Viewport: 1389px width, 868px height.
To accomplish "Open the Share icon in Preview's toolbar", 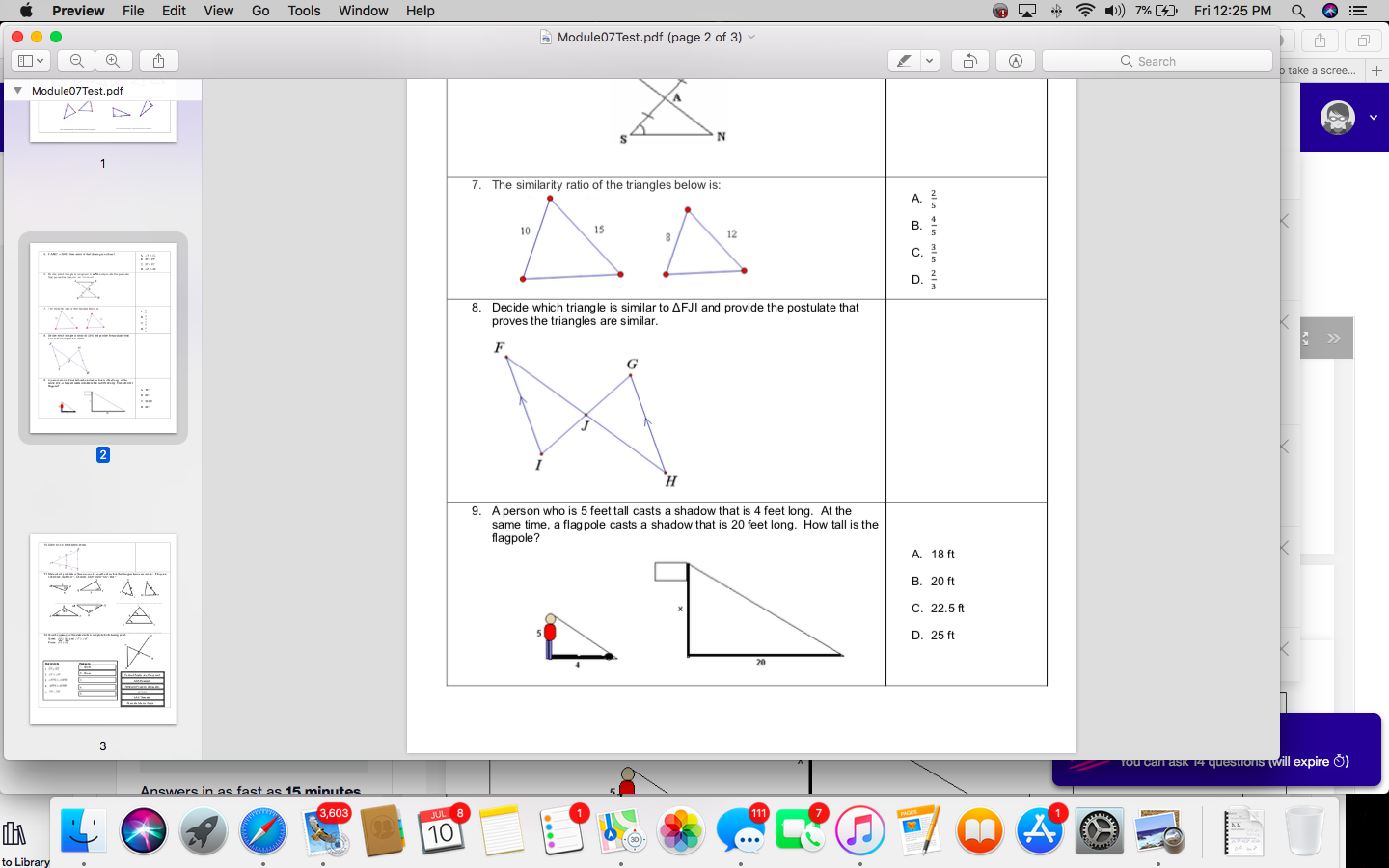I will [157, 60].
